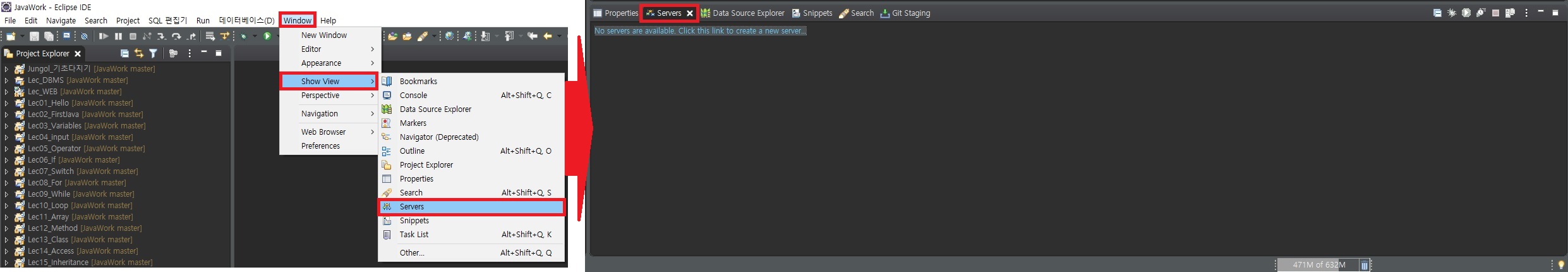Image resolution: width=1568 pixels, height=272 pixels.
Task: Expand the Web Browser submenu
Action: coord(329,132)
